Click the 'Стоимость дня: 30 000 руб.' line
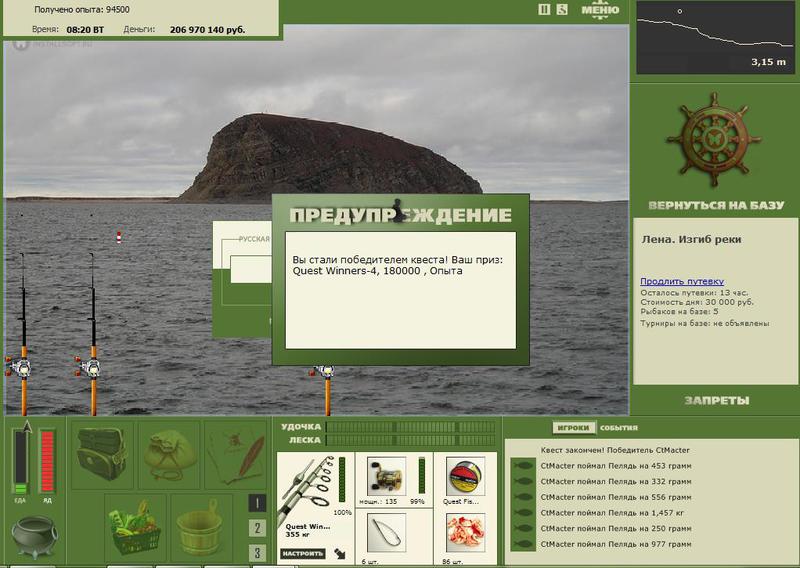The width and height of the screenshot is (800, 568). [697, 302]
